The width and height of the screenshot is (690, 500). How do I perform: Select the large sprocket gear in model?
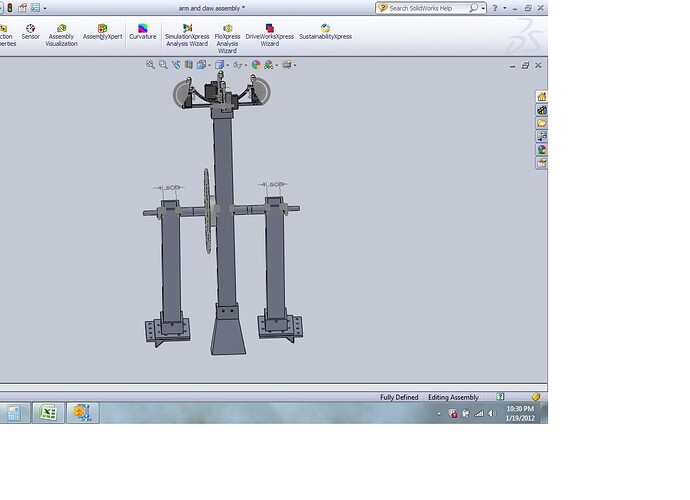(208, 211)
